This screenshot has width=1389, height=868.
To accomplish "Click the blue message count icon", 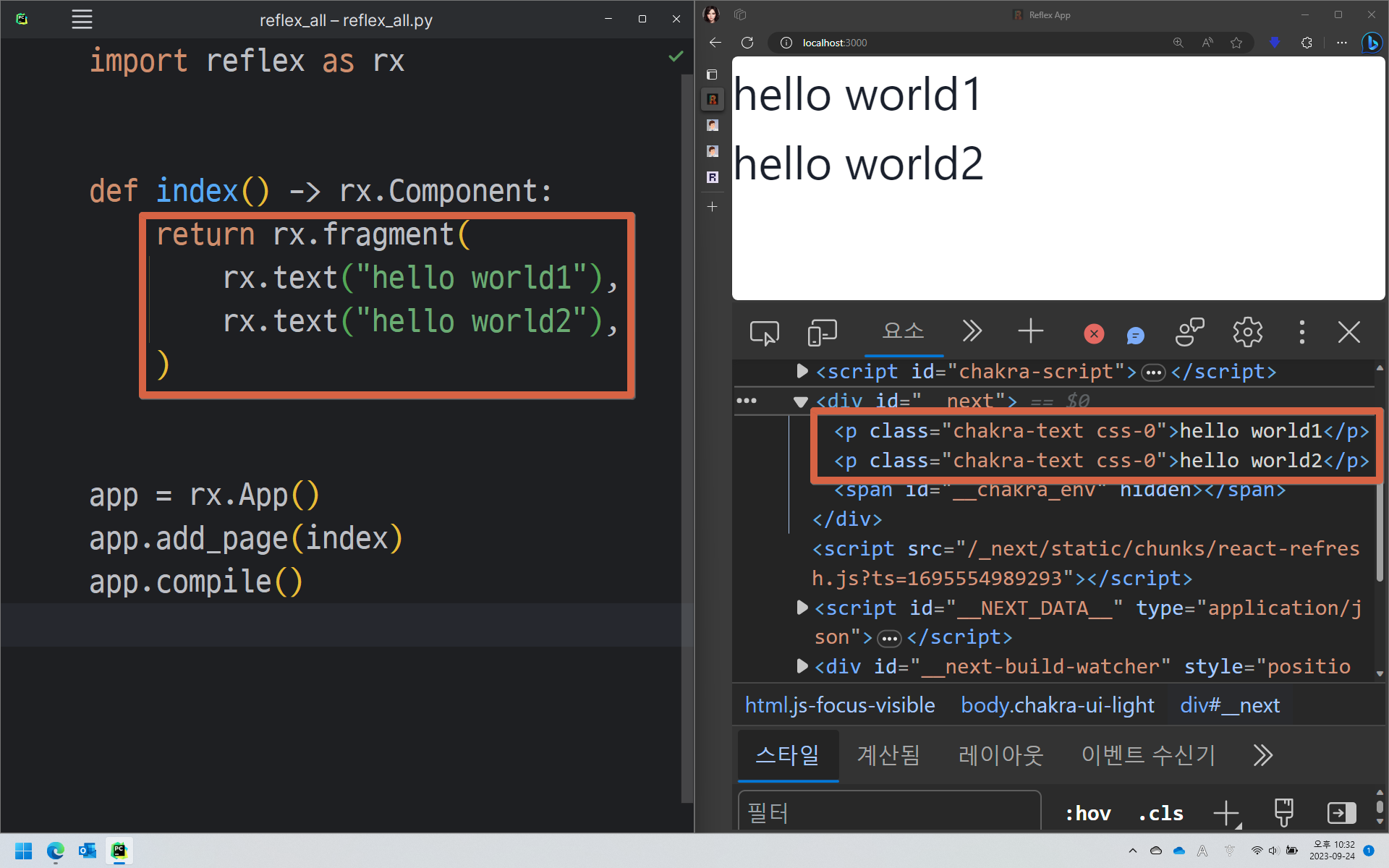I will click(x=1135, y=335).
